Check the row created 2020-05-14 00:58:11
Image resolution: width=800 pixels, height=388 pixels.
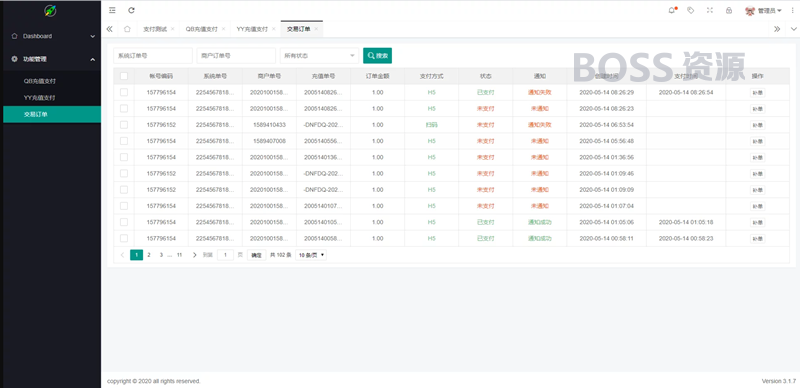124,238
